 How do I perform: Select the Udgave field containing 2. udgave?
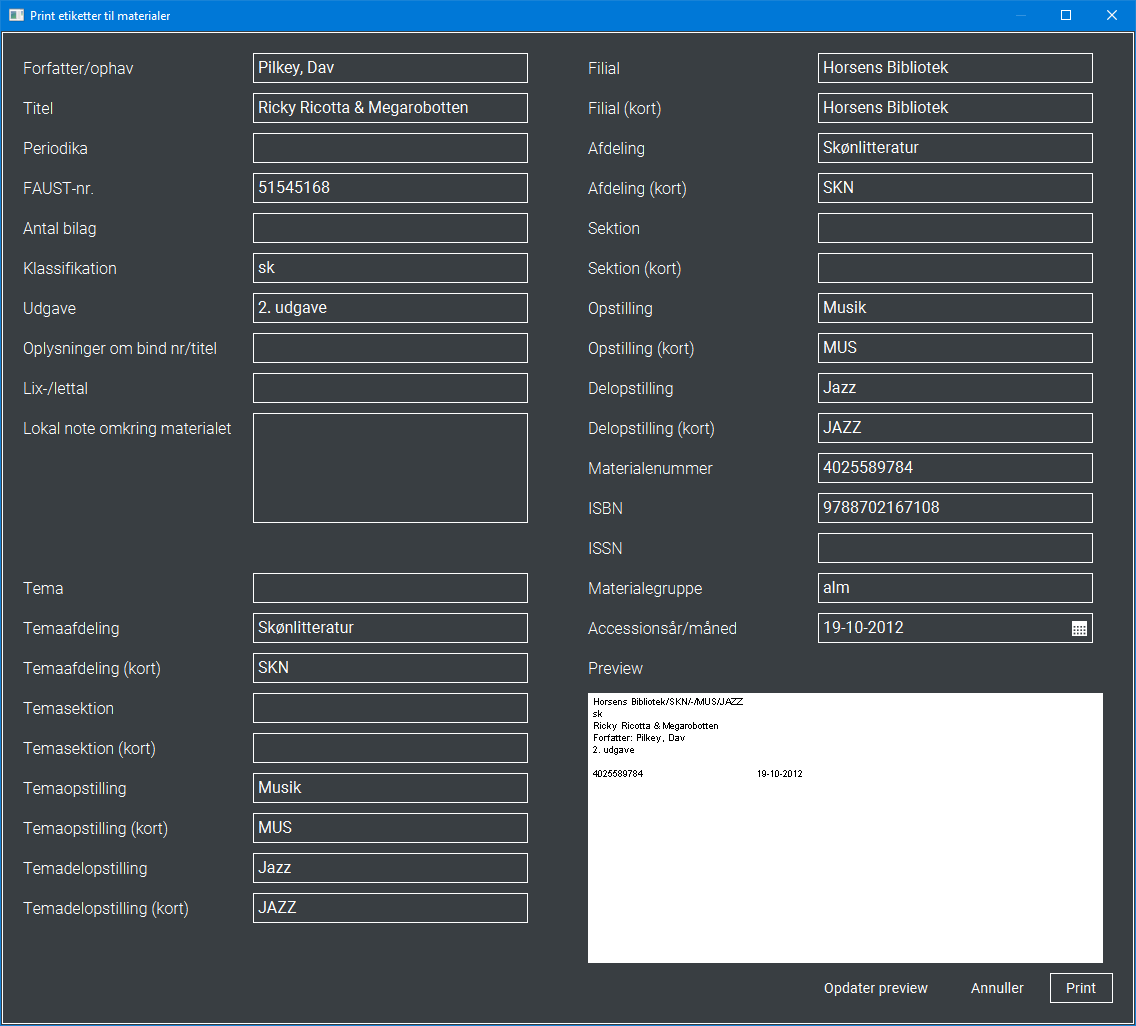[390, 307]
